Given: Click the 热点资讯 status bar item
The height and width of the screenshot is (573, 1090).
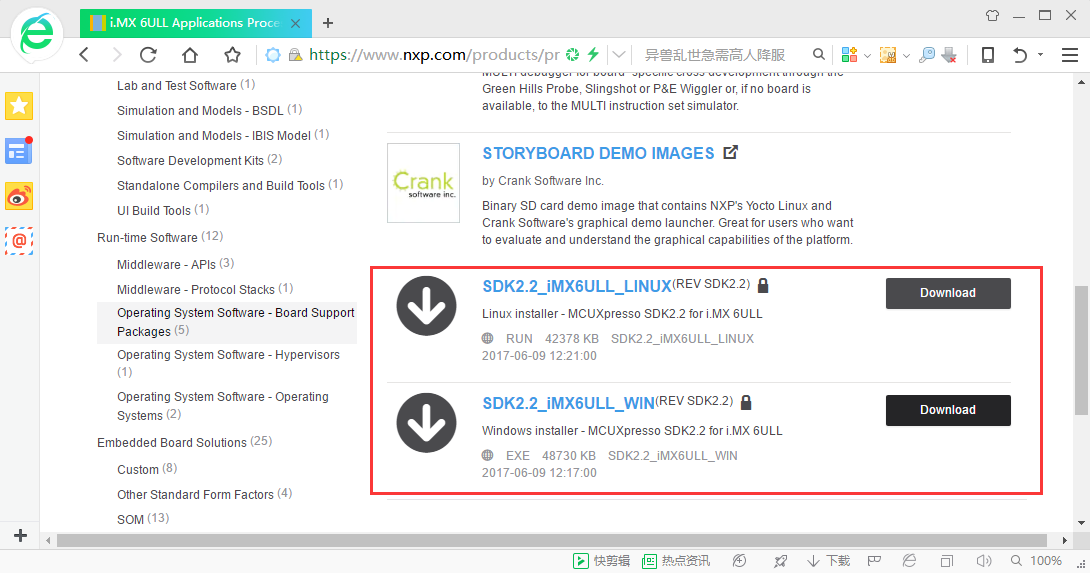Looking at the screenshot, I should point(676,560).
